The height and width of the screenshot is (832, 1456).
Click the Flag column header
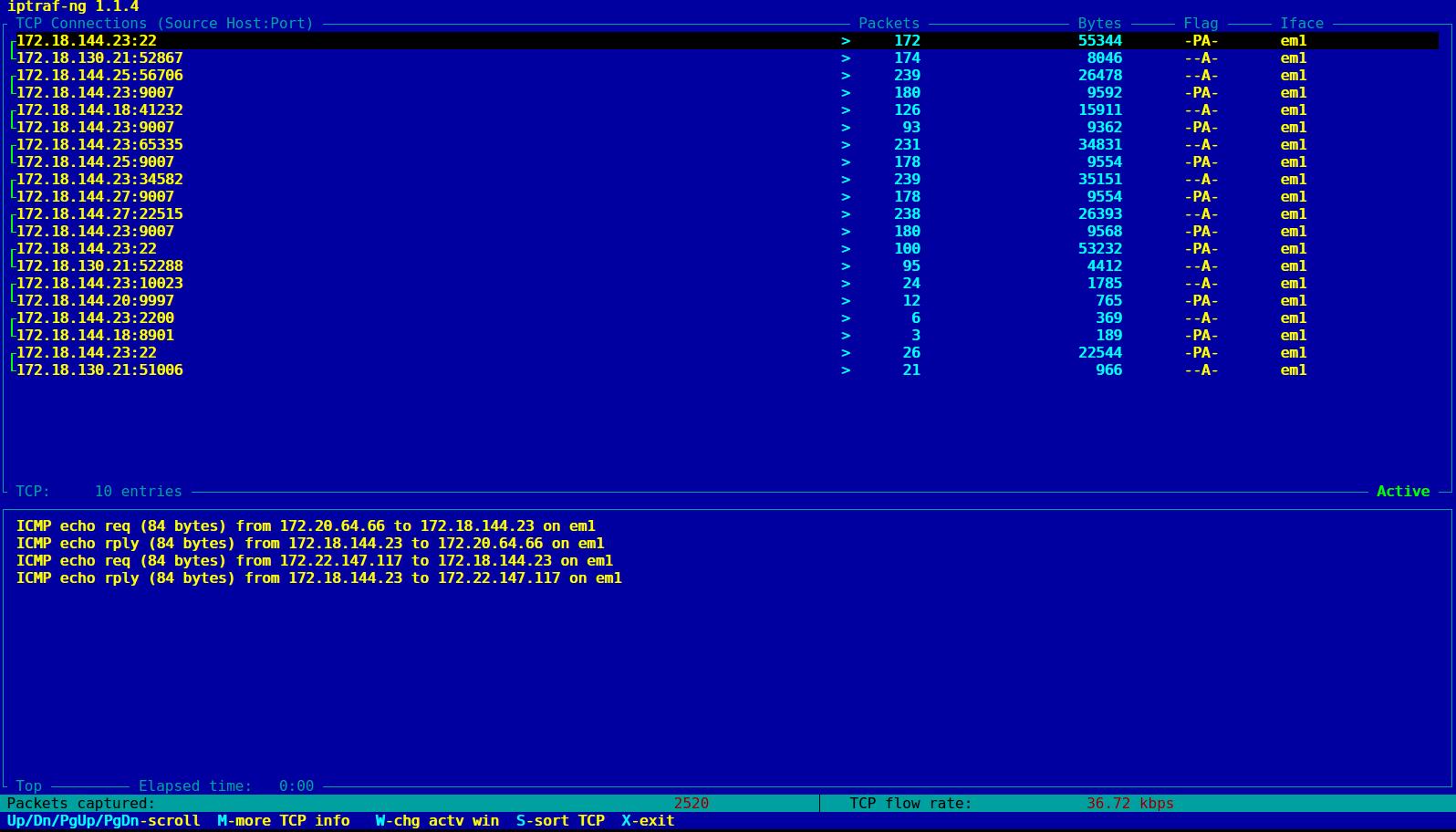(x=1201, y=24)
